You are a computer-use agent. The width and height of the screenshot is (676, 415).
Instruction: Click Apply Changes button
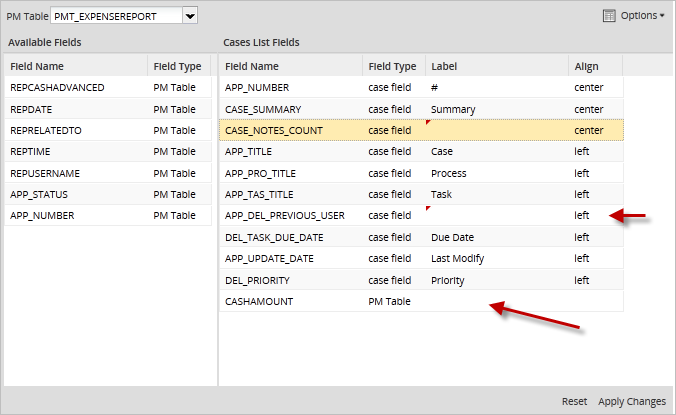point(631,401)
